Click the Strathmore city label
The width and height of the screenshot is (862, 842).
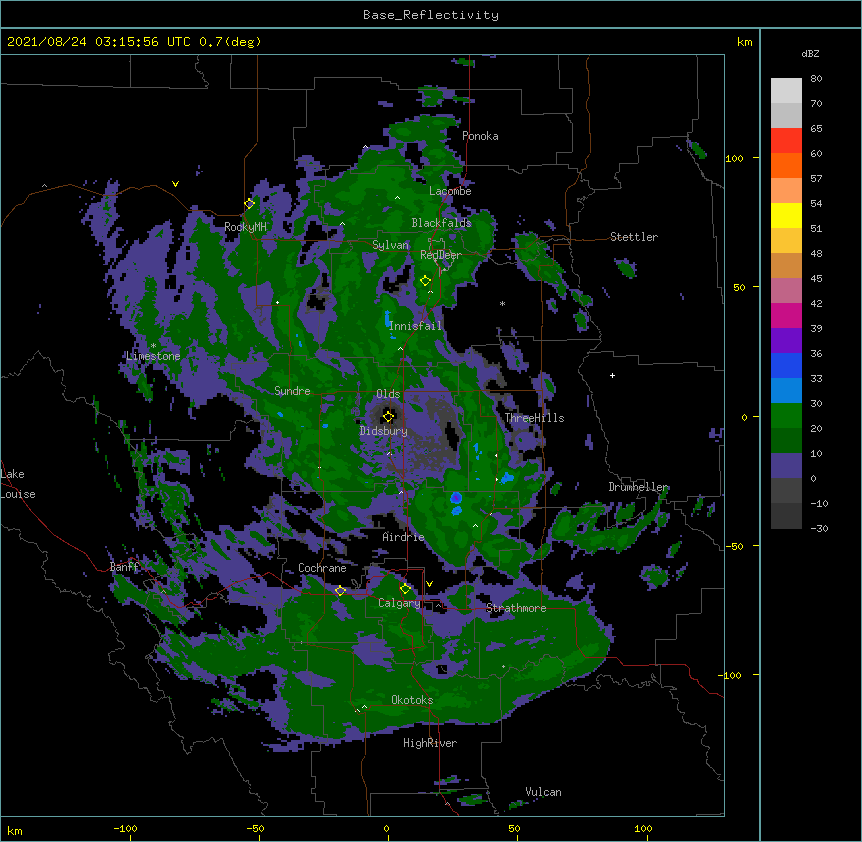click(516, 608)
